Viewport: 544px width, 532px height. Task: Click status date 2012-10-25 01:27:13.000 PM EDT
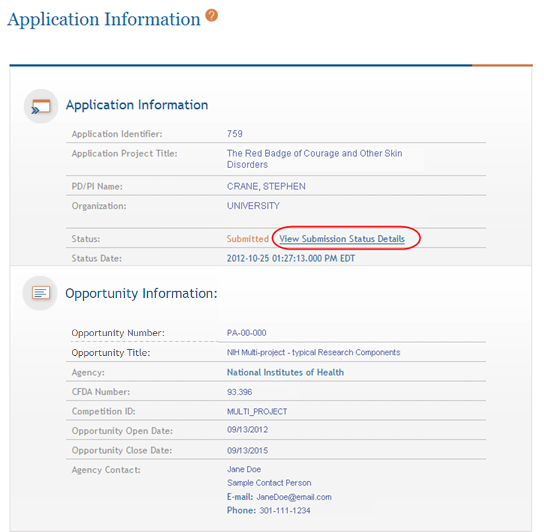(x=291, y=259)
